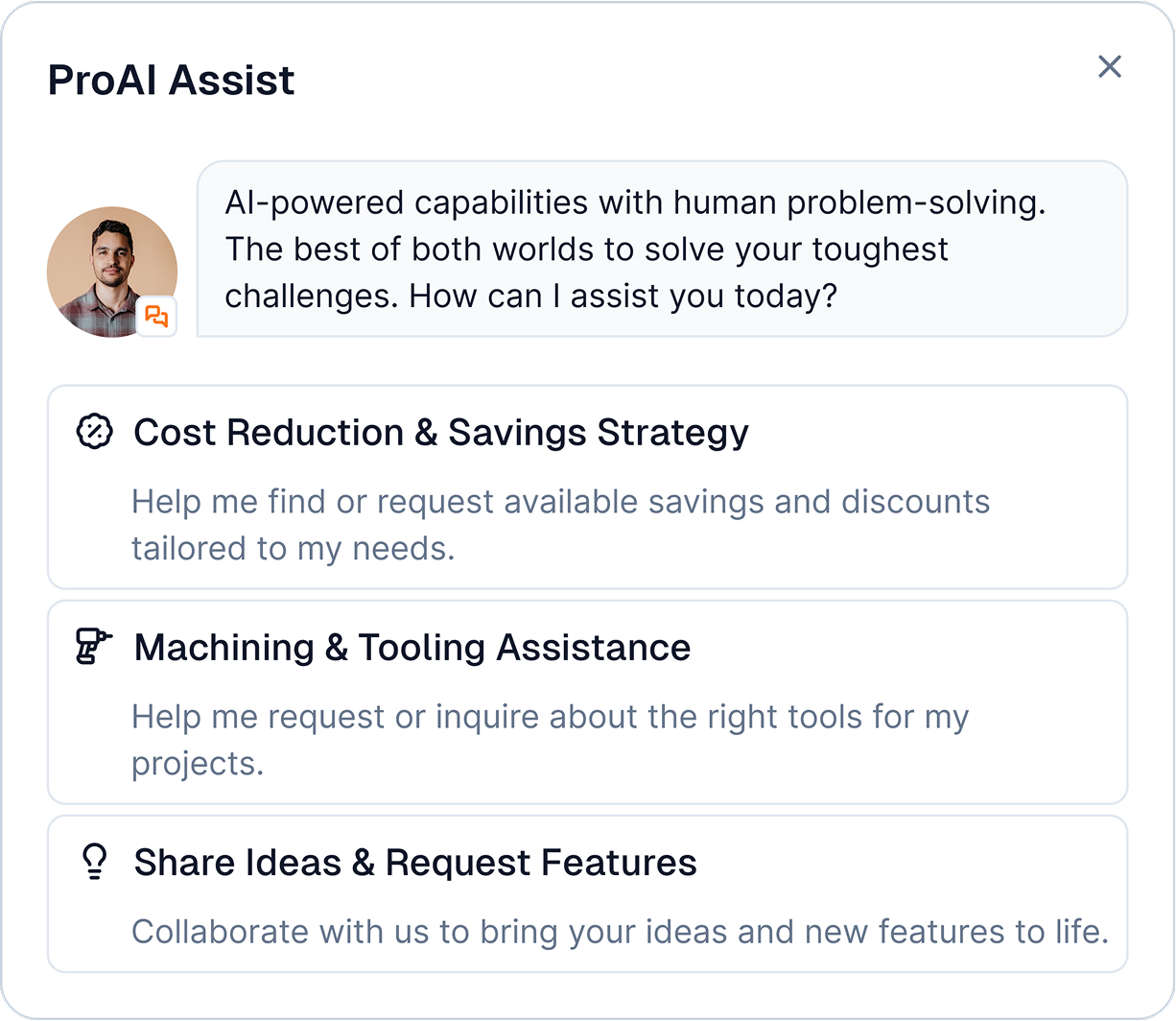Click the ProAI Assist heading
The height and width of the screenshot is (1021, 1176).
point(172,80)
